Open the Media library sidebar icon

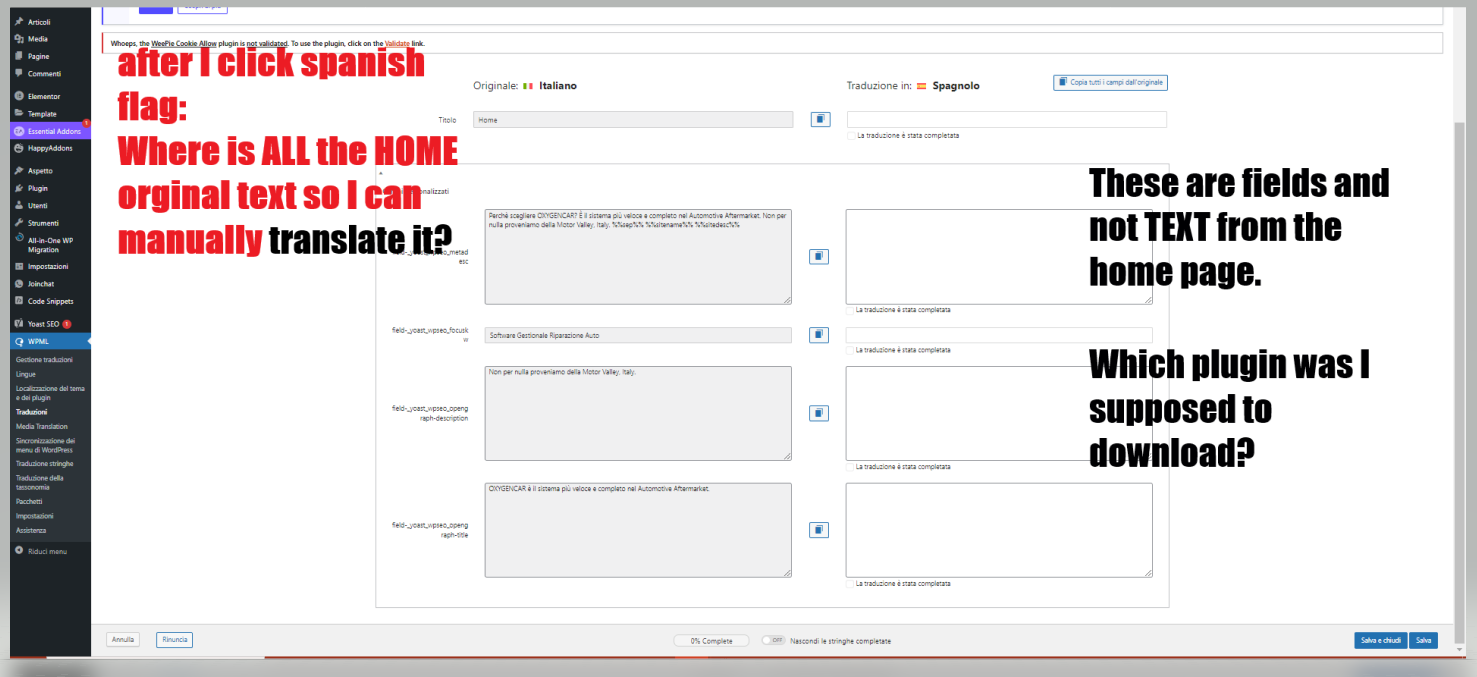[19, 39]
